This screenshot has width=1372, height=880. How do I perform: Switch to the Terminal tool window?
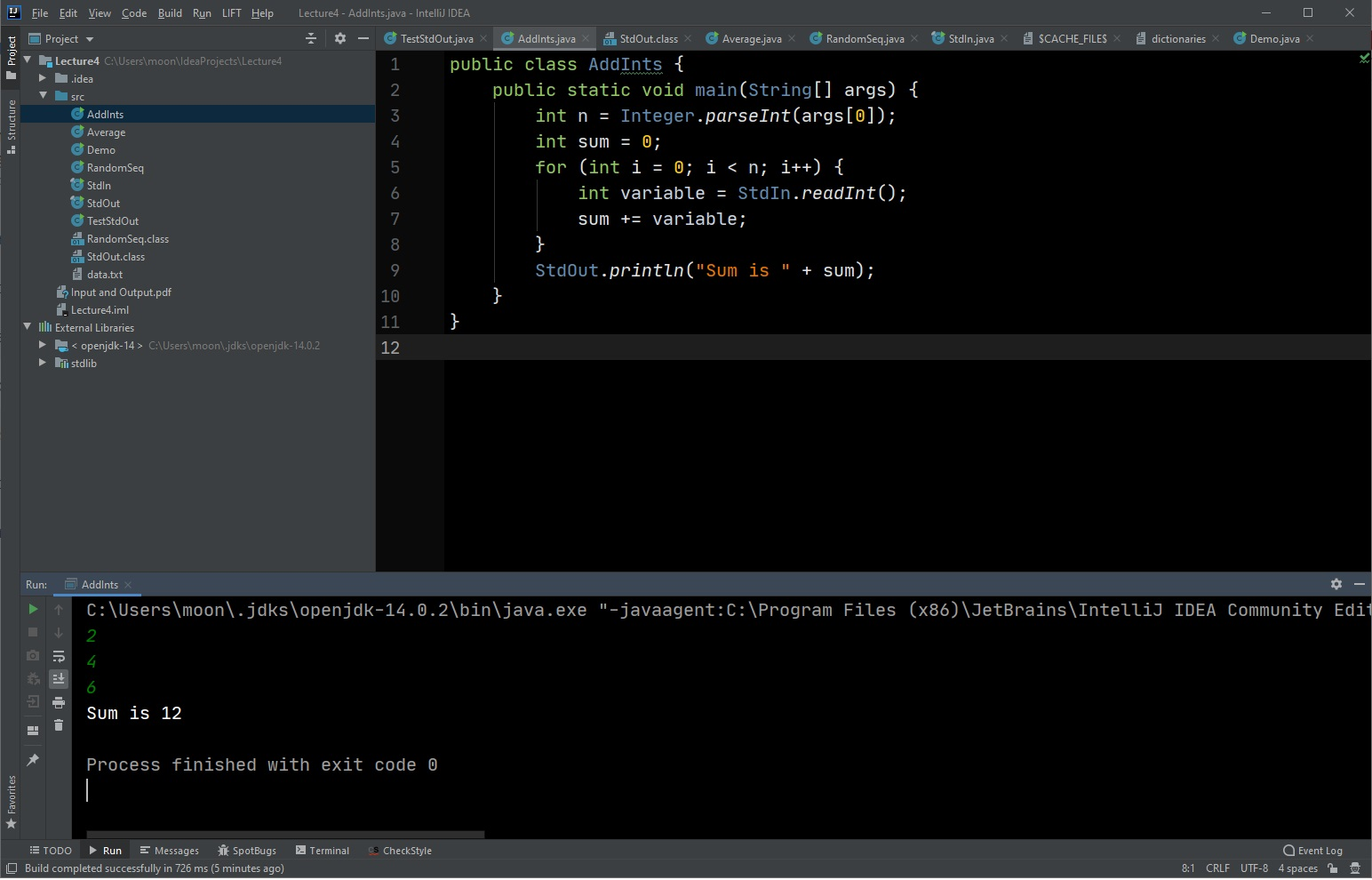click(x=323, y=851)
